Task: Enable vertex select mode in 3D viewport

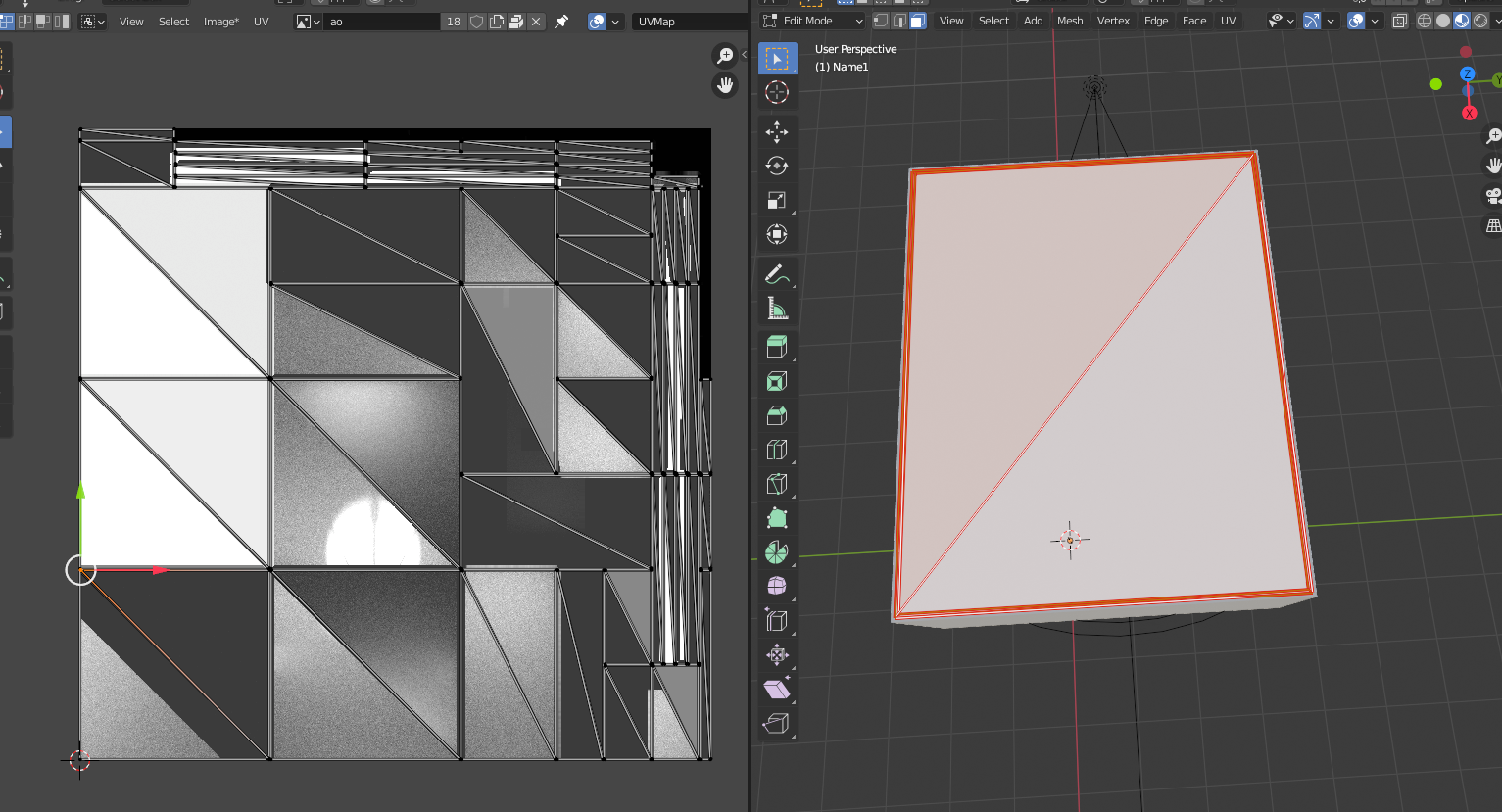Action: [880, 21]
